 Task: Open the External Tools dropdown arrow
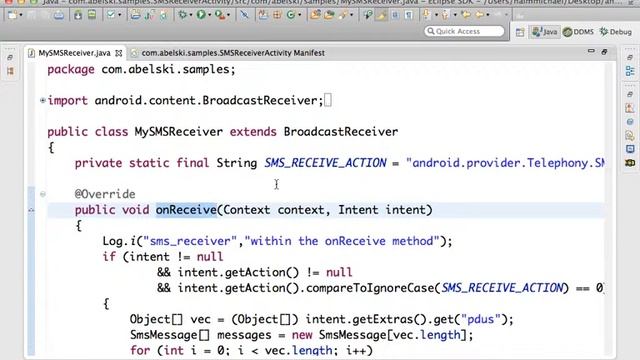click(x=228, y=15)
